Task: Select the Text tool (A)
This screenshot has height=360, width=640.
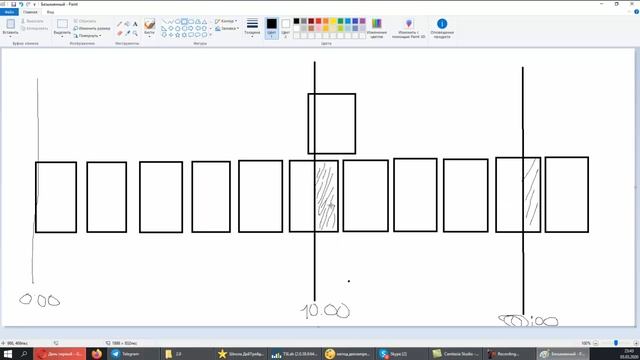Action: [x=135, y=24]
